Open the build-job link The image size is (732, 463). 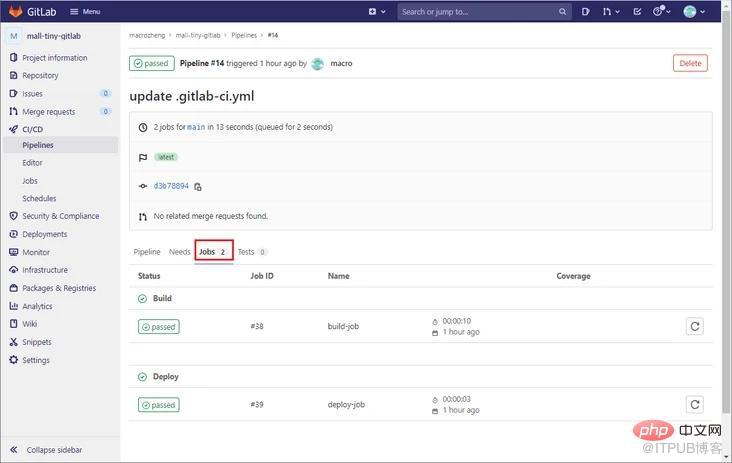[x=343, y=326]
